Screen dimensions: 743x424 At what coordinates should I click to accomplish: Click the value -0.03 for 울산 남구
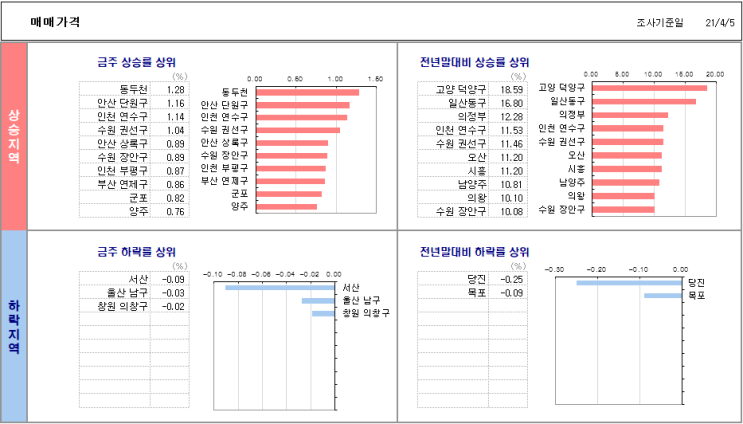point(173,293)
